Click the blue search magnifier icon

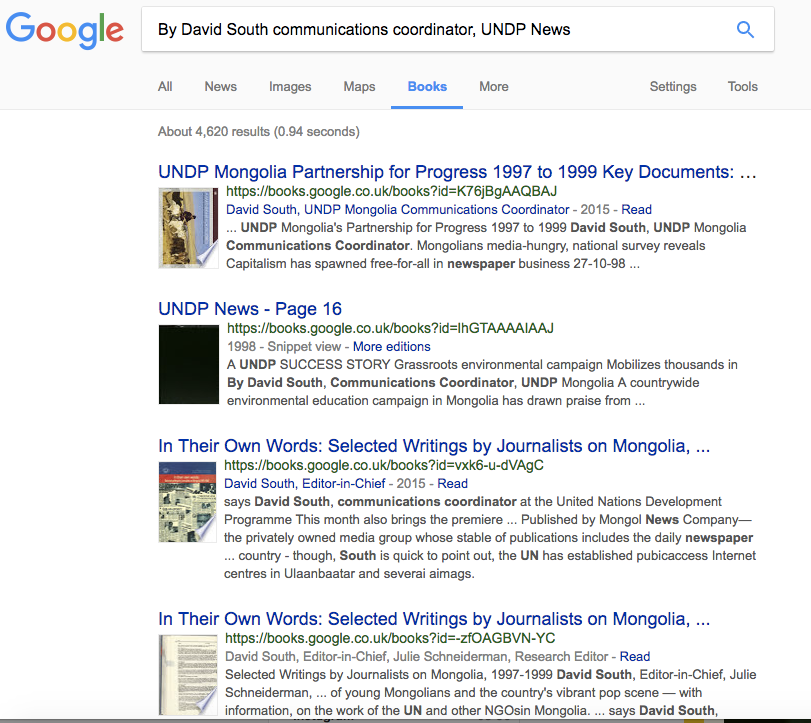point(745,30)
